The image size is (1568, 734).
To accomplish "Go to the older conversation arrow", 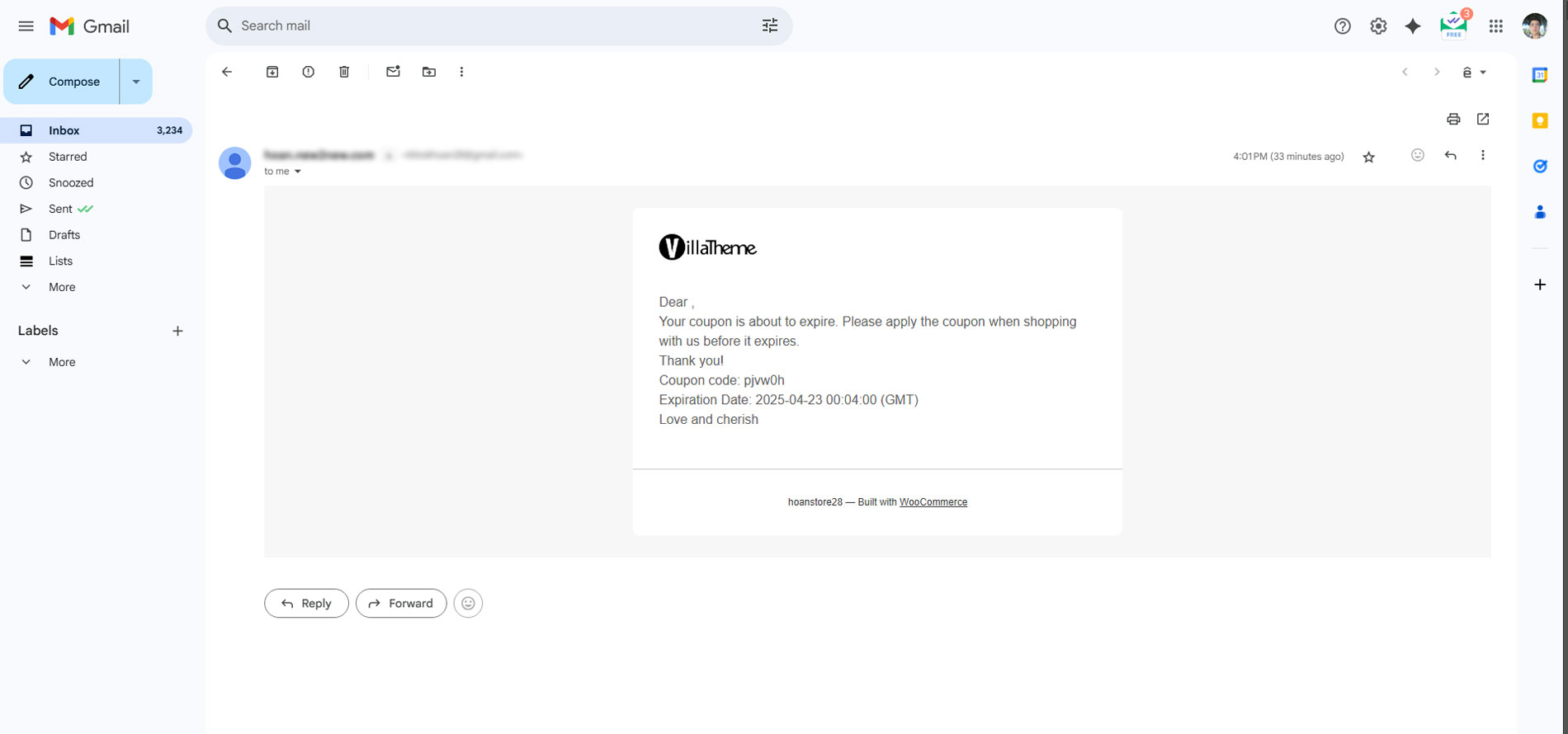I will [1437, 72].
